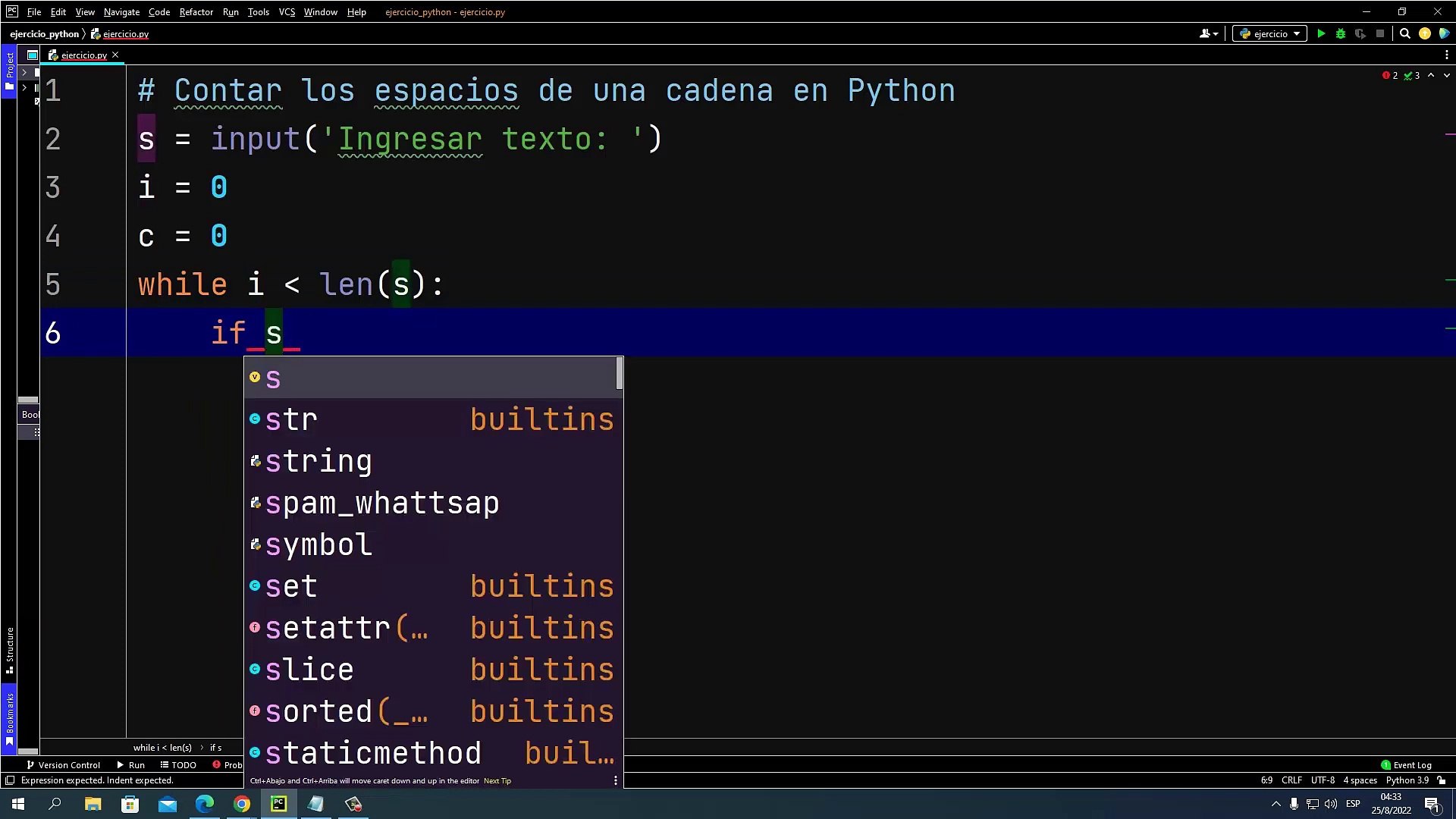Screen dimensions: 1456x819
Task: Toggle the Structure tool window
Action: click(9, 650)
